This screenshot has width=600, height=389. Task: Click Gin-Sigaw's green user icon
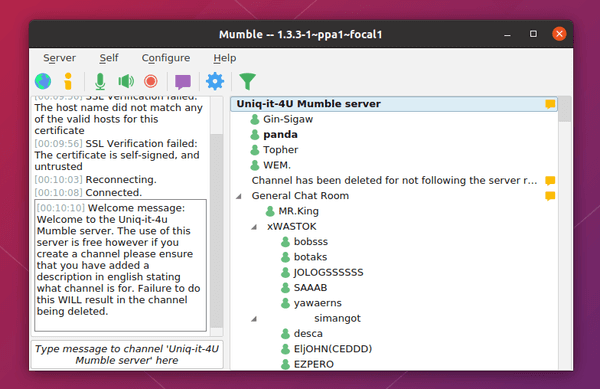coord(255,119)
